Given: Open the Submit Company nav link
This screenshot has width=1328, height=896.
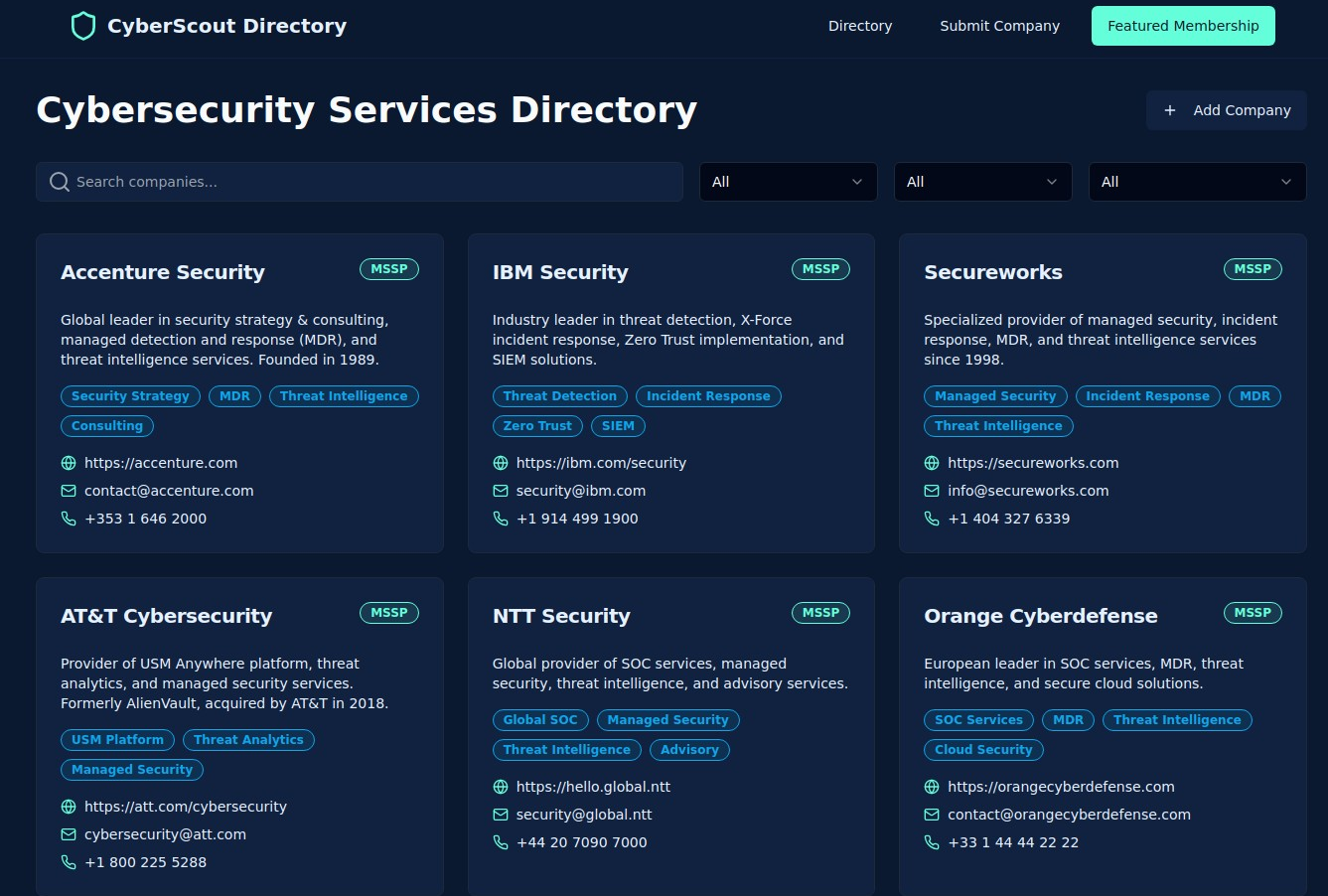Looking at the screenshot, I should pos(999,26).
